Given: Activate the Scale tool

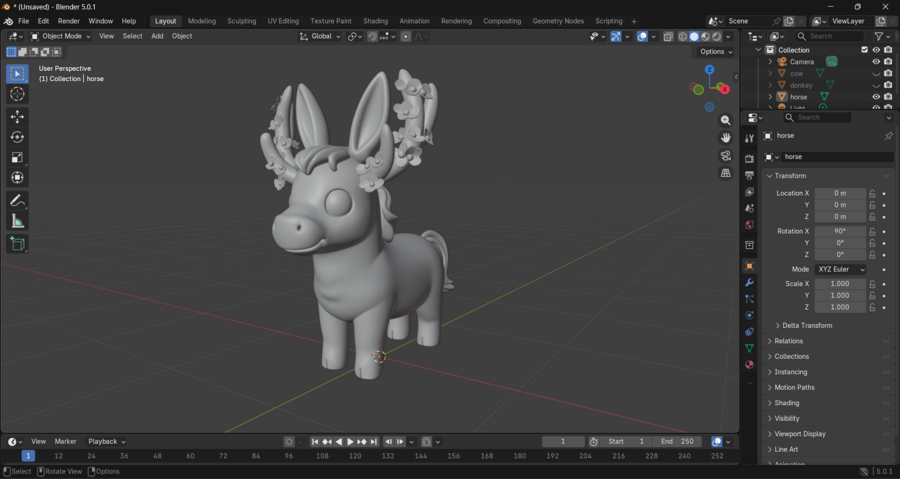Looking at the screenshot, I should coord(17,157).
